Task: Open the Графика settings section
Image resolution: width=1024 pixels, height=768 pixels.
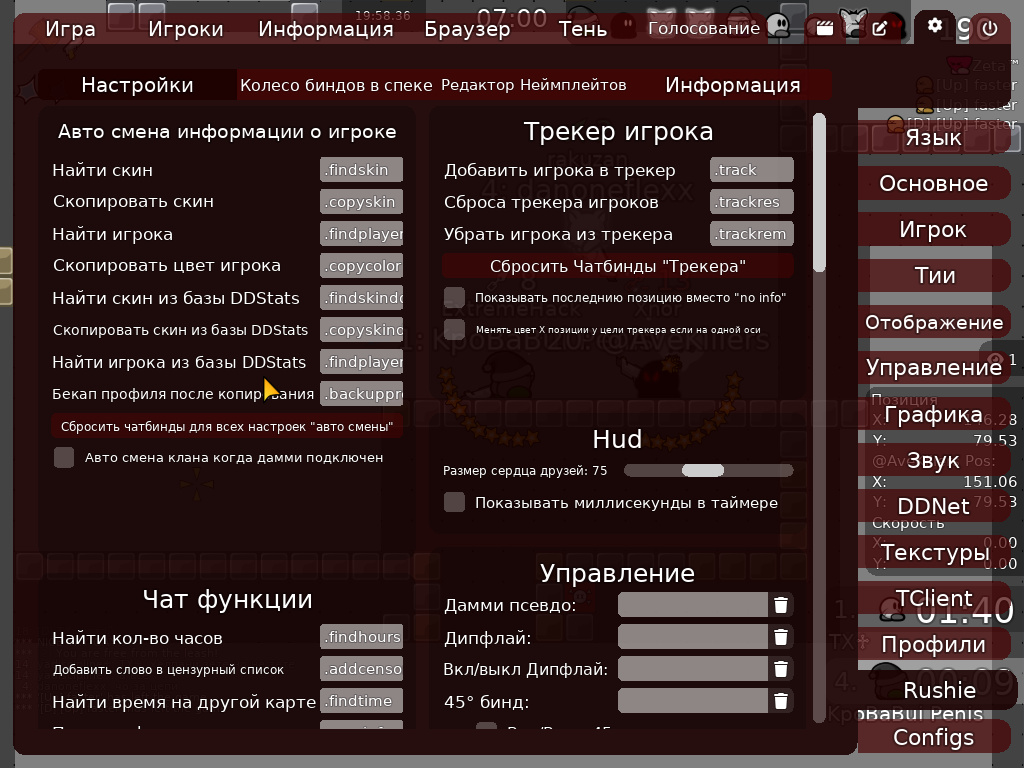Action: tap(933, 414)
